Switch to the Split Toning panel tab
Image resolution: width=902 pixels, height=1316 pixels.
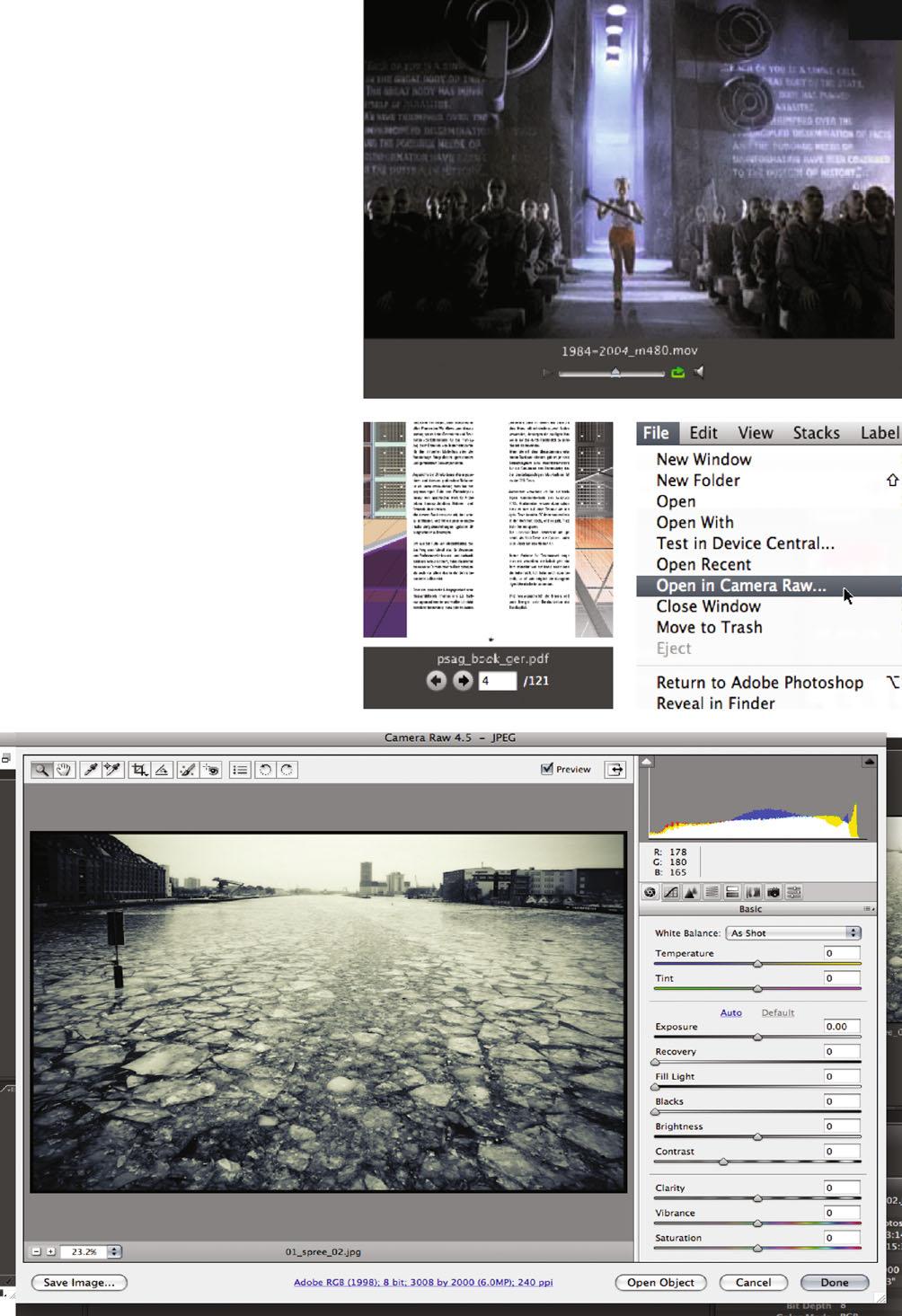click(732, 892)
